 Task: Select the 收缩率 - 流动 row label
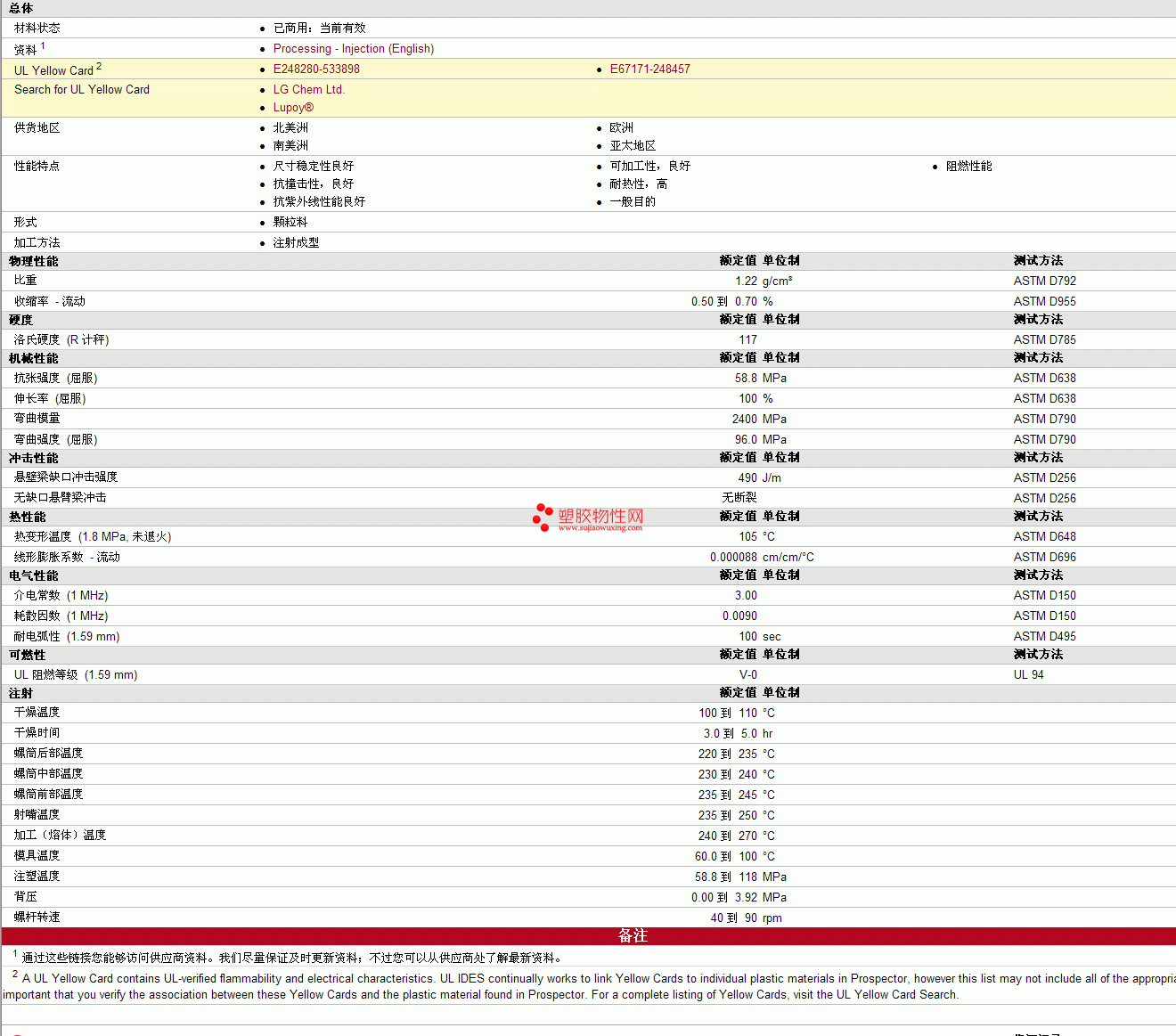[50, 302]
